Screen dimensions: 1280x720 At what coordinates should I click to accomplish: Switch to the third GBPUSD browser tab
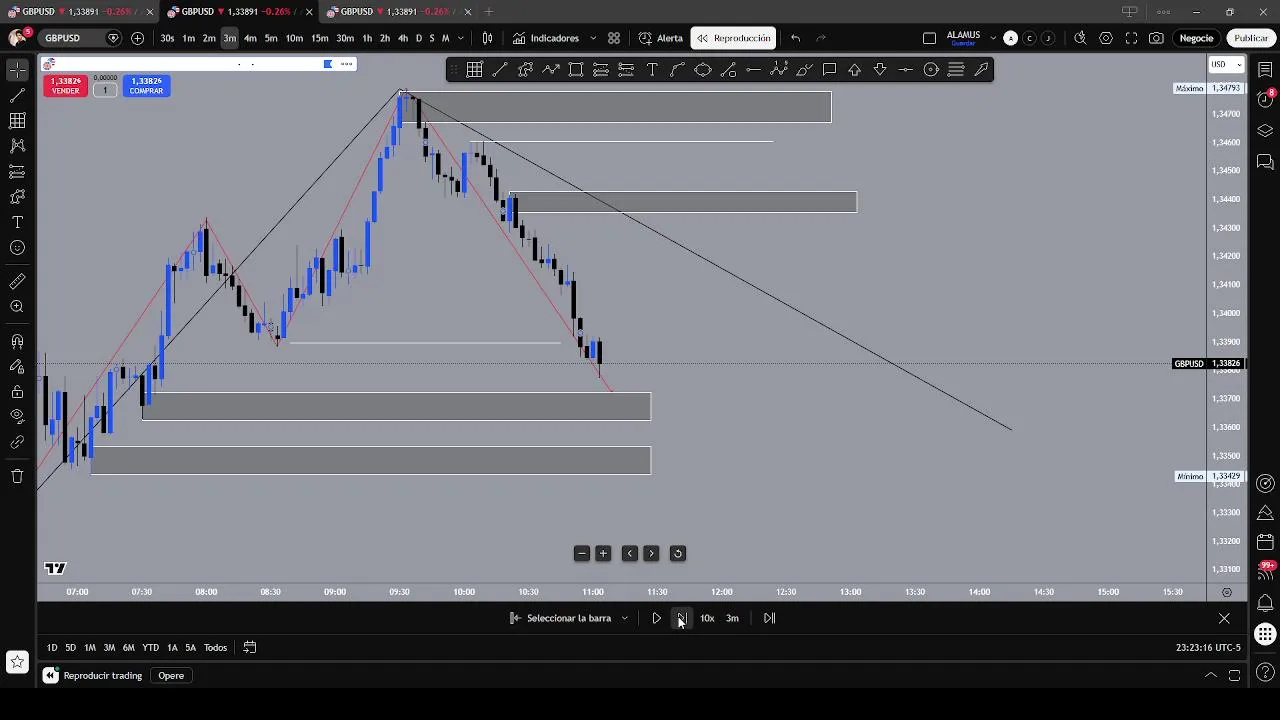pyautogui.click(x=398, y=11)
